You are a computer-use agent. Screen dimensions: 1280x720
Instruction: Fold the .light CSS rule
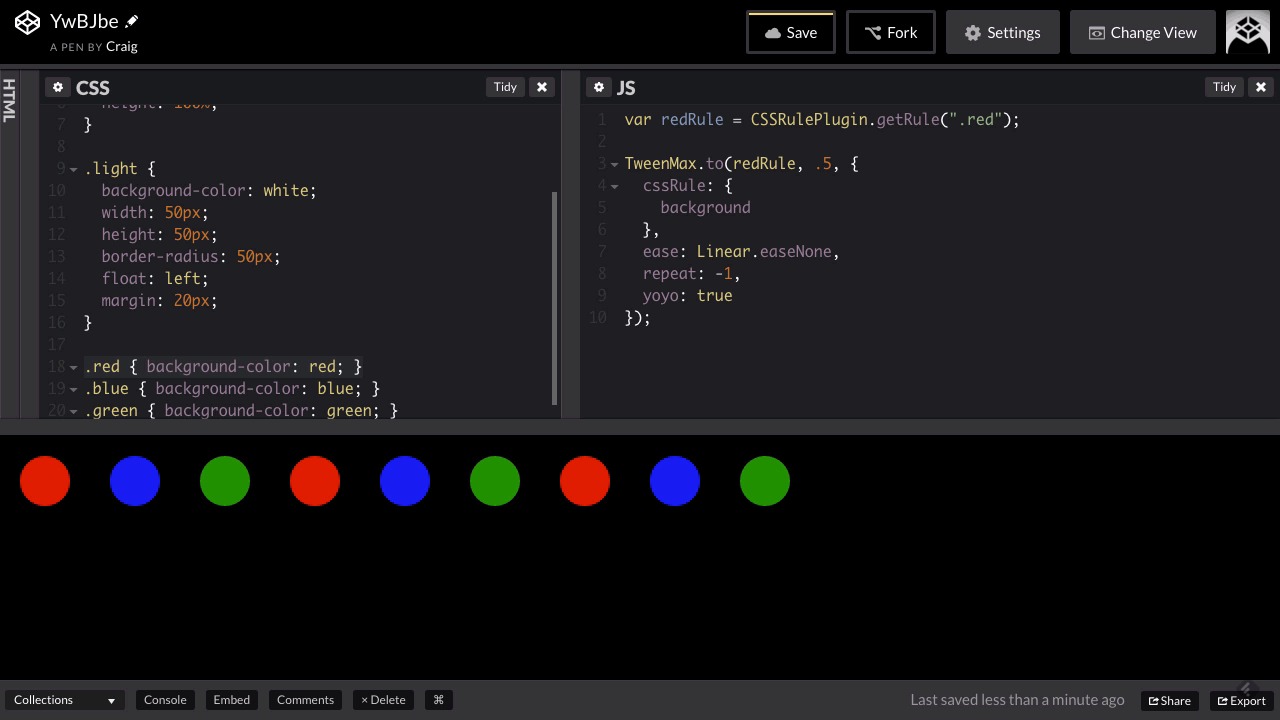(x=73, y=169)
